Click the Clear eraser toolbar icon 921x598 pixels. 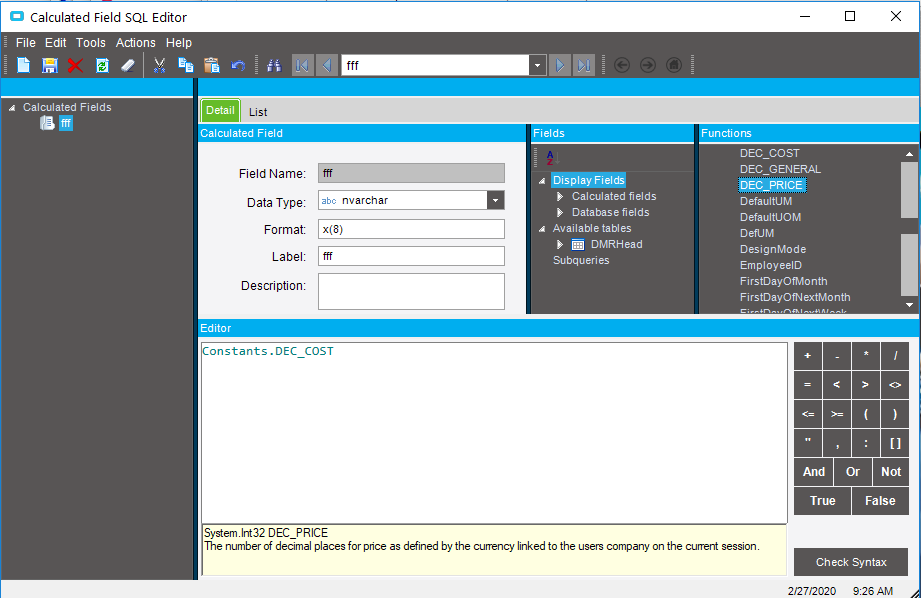click(127, 65)
